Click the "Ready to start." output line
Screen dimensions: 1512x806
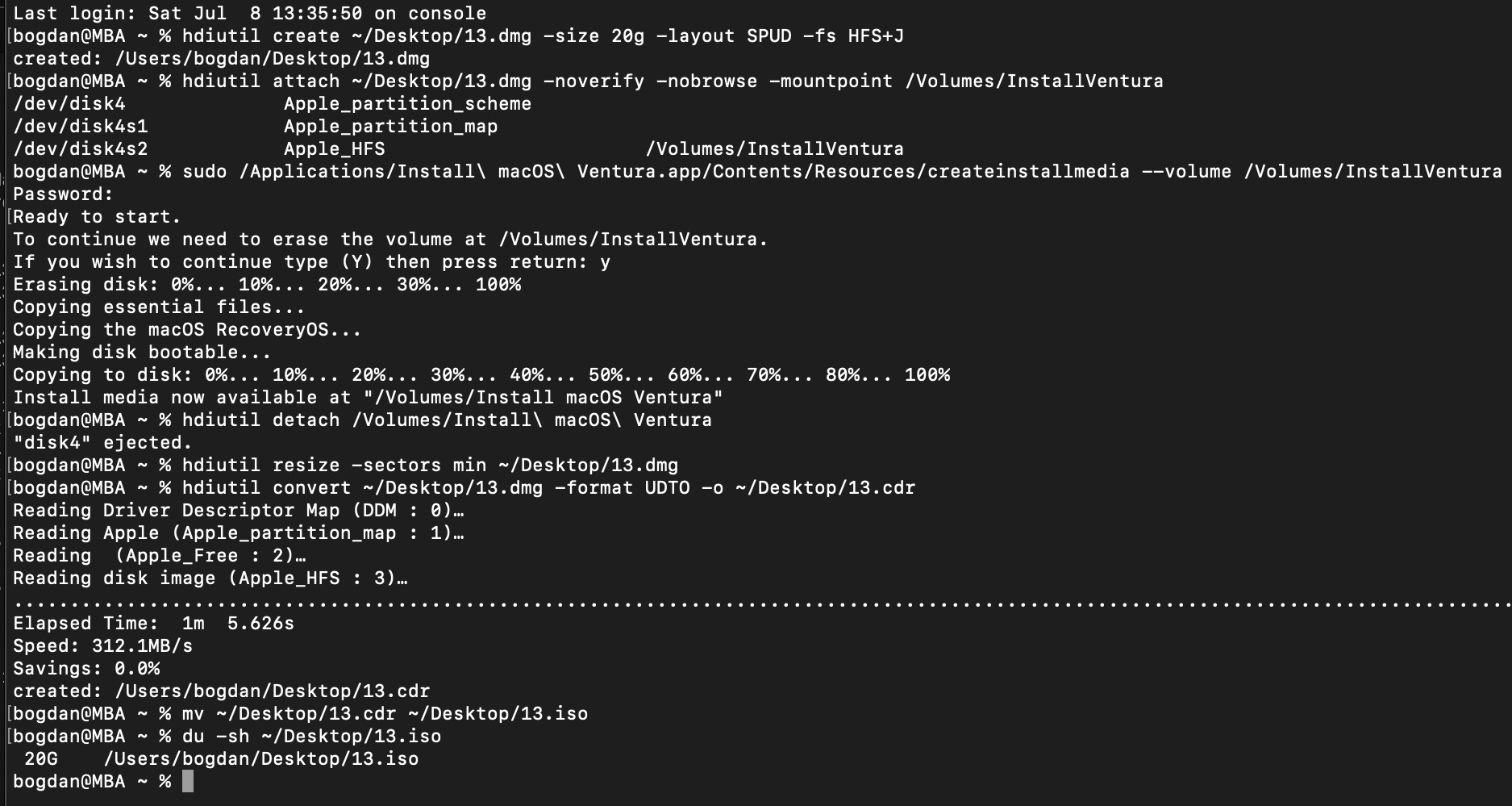pos(97,217)
